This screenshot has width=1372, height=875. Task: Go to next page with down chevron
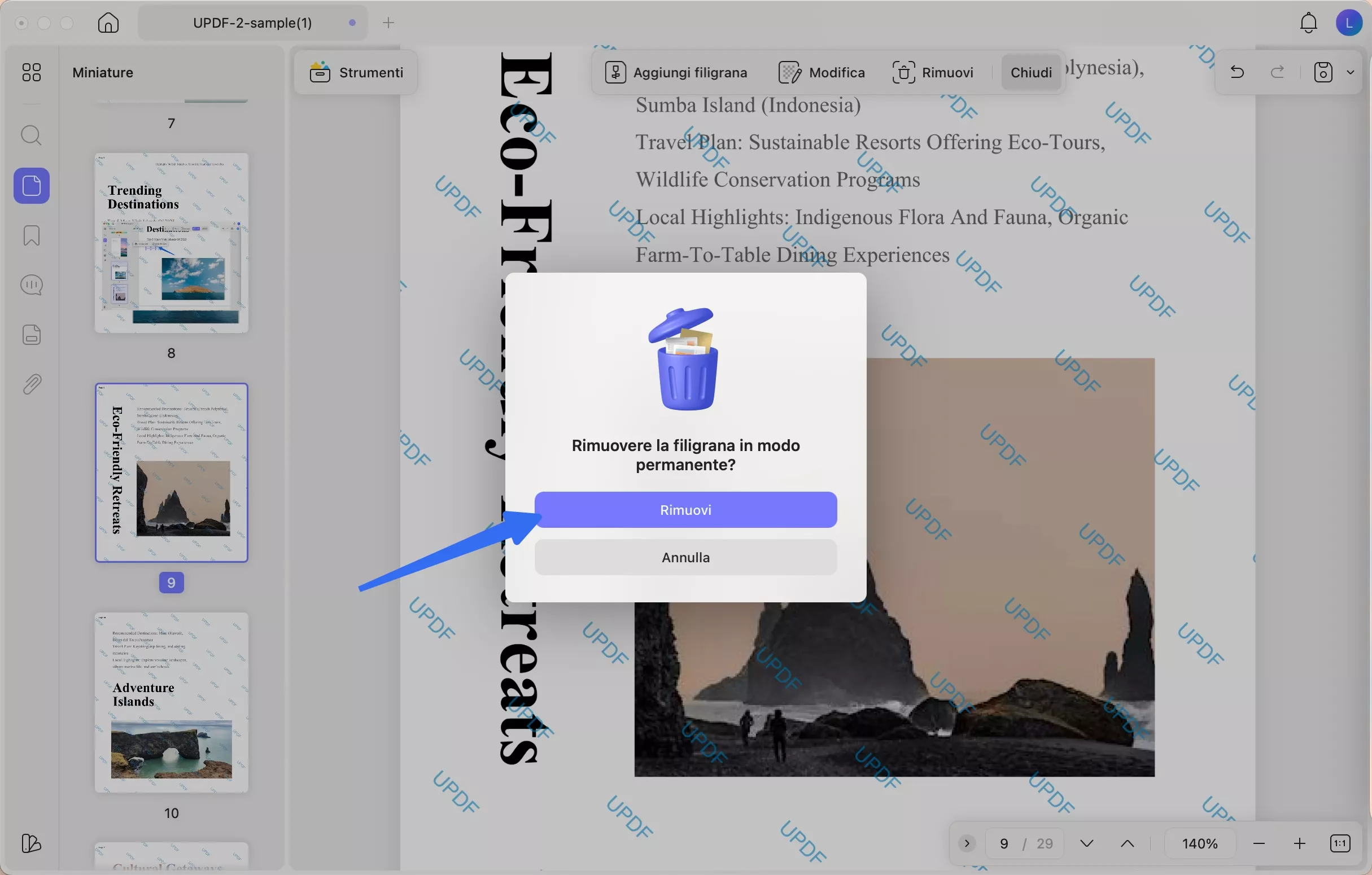(1086, 843)
